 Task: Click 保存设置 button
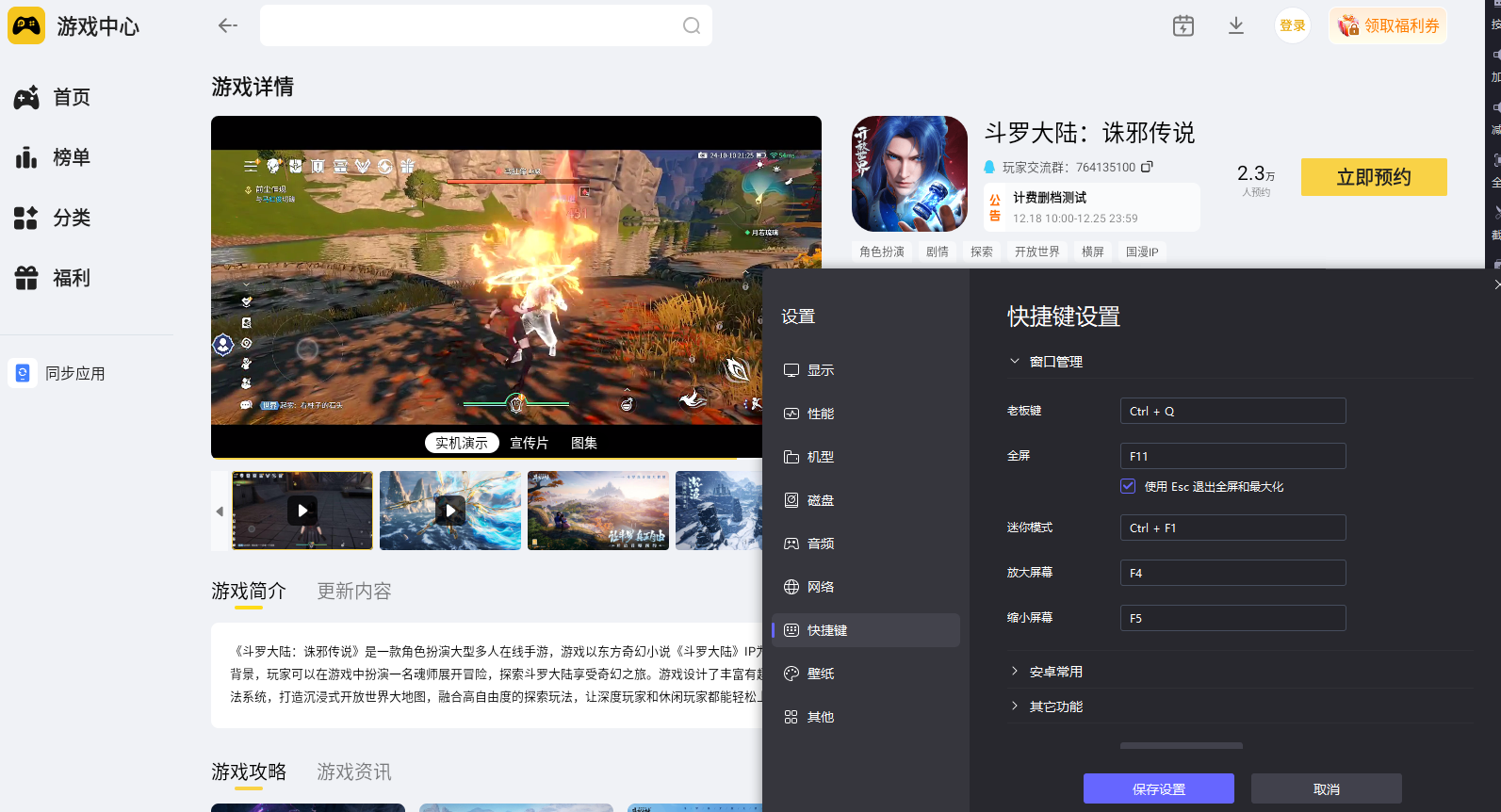pyautogui.click(x=1158, y=788)
